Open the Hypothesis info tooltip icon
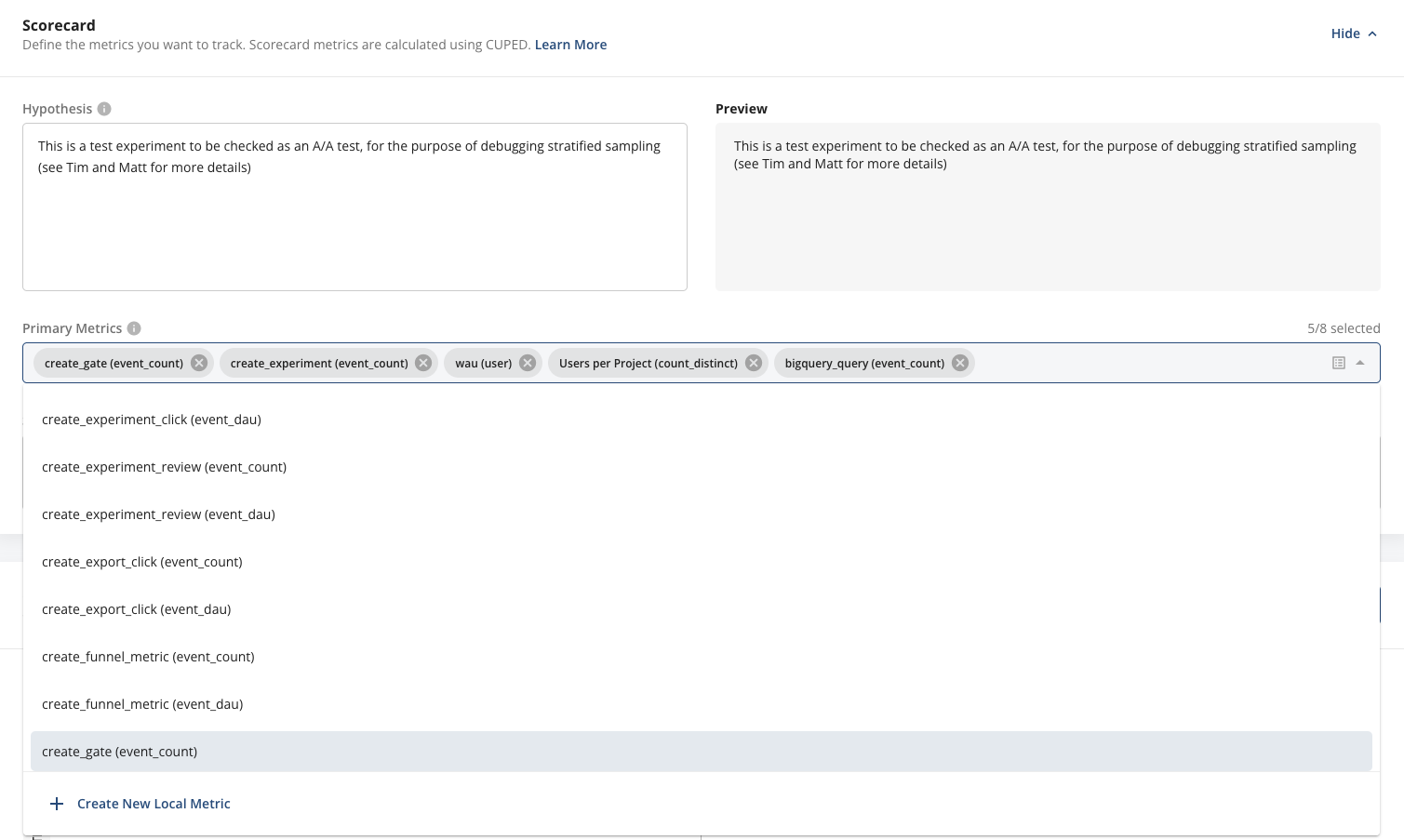Screen dimensions: 1404x840 [x=103, y=109]
